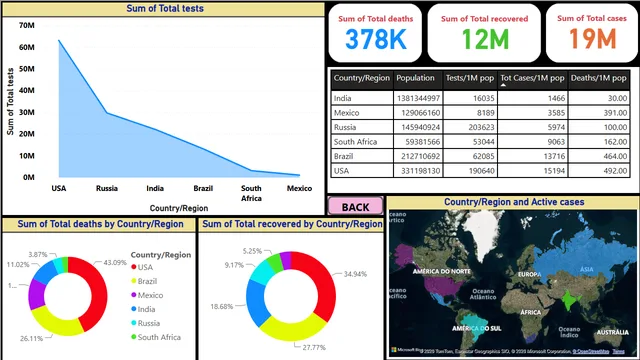640x360 pixels.
Task: Click population value 331198130
Action: (x=420, y=171)
